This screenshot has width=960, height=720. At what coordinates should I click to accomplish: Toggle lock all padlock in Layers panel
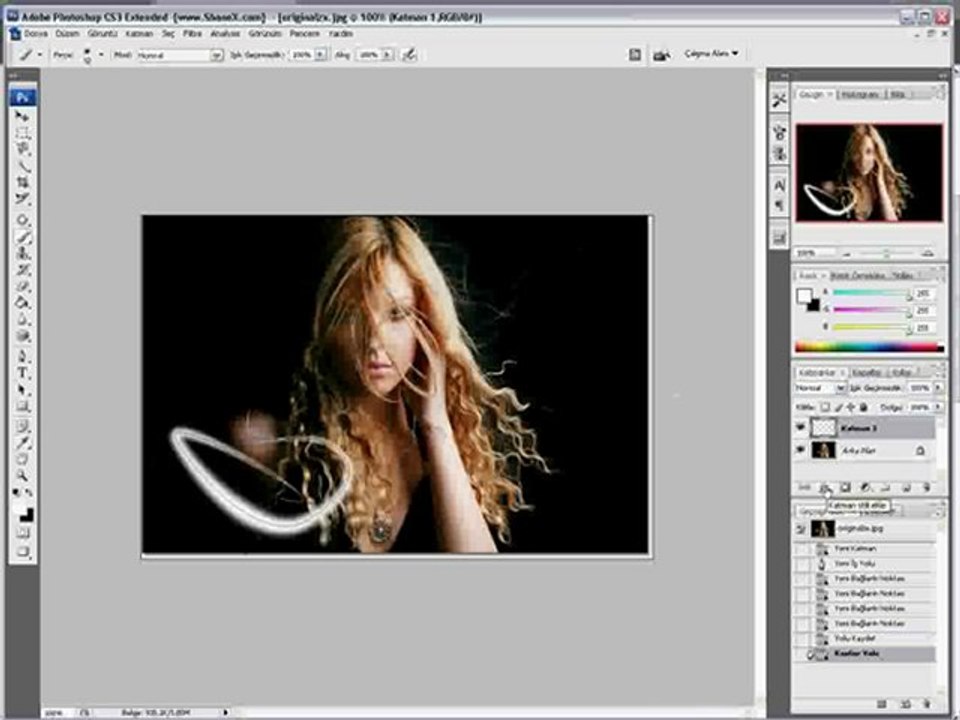point(863,407)
